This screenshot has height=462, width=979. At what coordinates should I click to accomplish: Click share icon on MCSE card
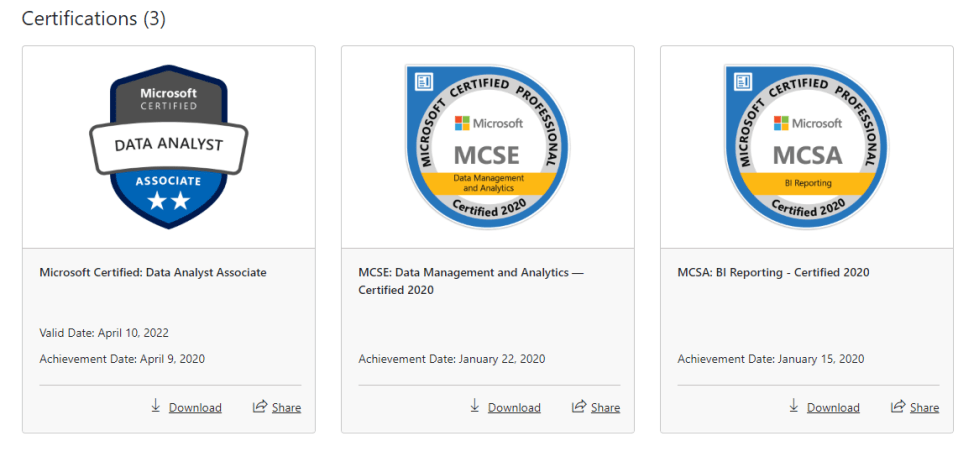click(578, 406)
